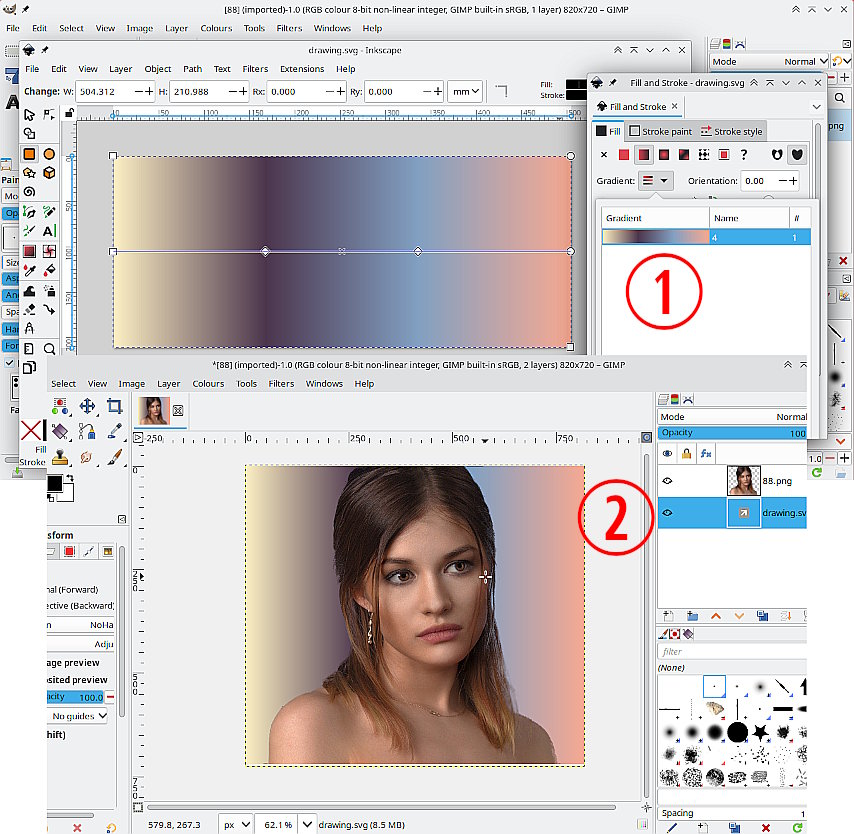Raise layer with the up arrow button
Viewport: 854px width, 834px height.
716,616
